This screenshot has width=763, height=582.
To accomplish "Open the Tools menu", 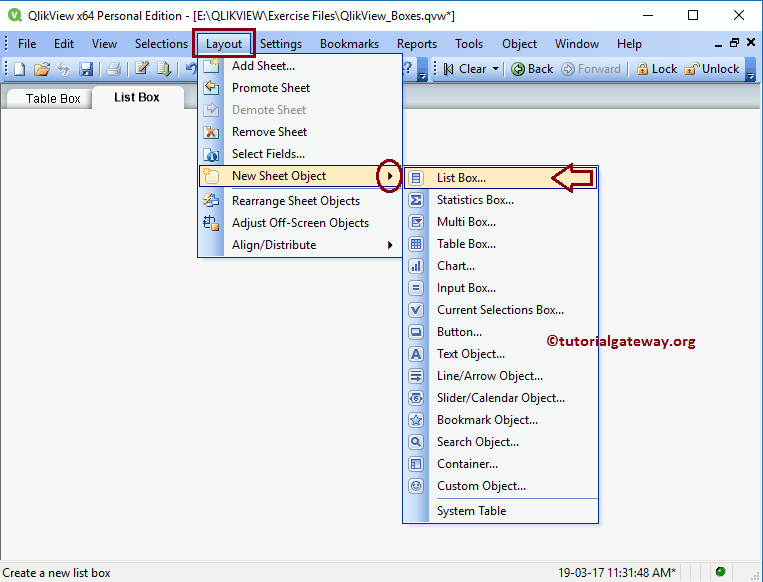I will [469, 44].
